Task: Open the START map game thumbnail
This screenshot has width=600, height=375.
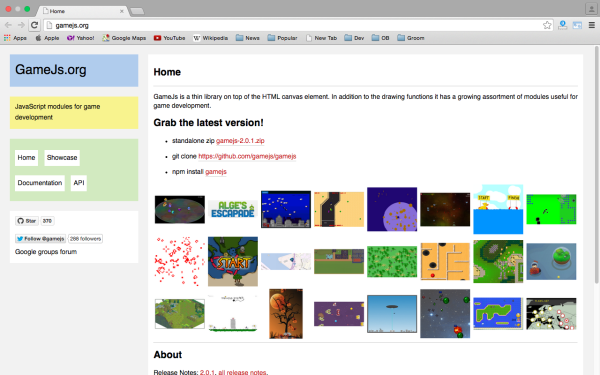Action: [233, 261]
